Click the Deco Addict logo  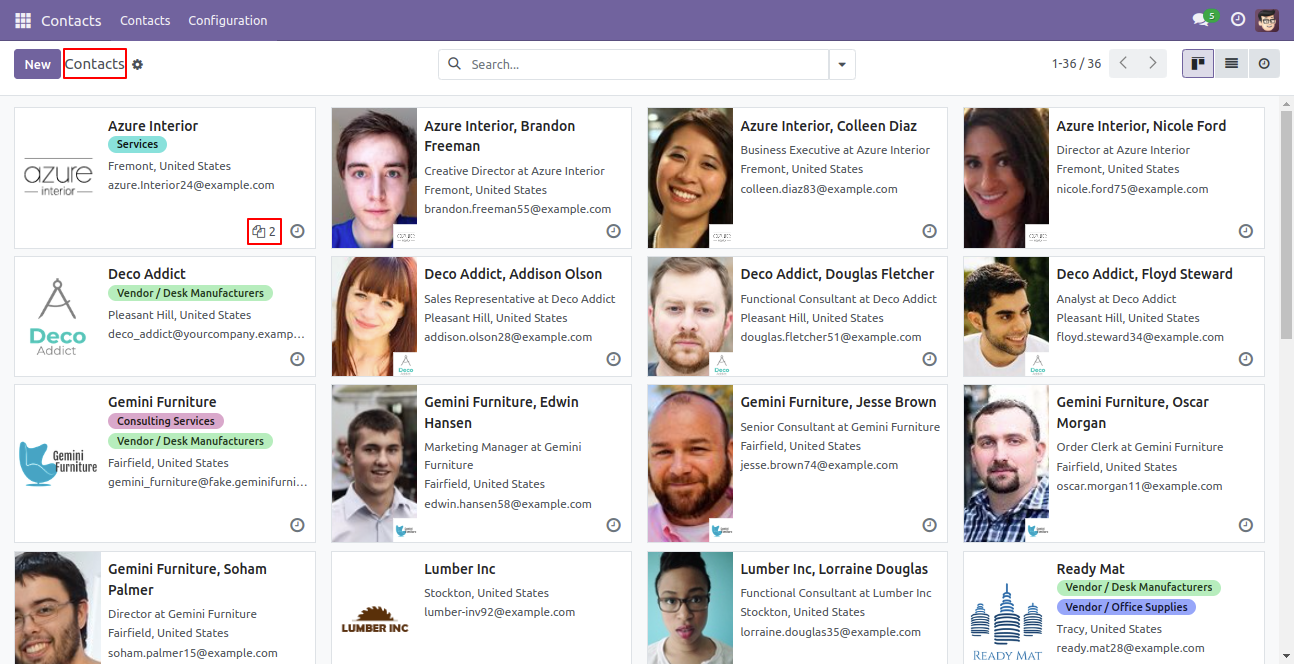pos(58,316)
